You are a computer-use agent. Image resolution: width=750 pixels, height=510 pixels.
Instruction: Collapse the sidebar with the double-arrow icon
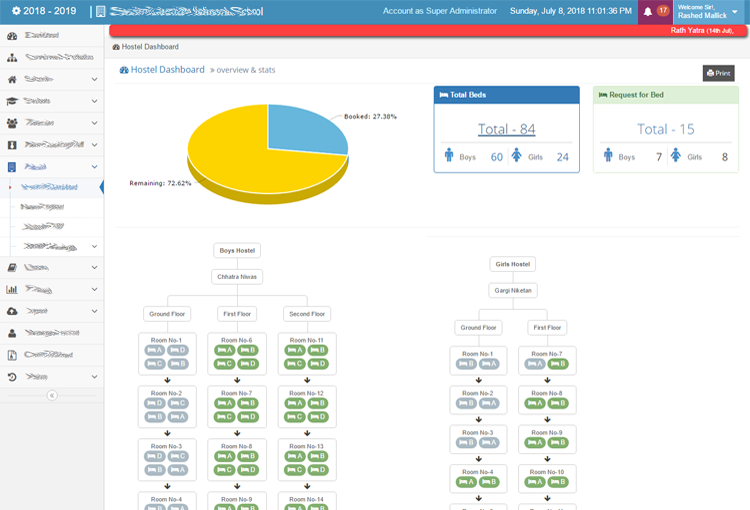52,395
